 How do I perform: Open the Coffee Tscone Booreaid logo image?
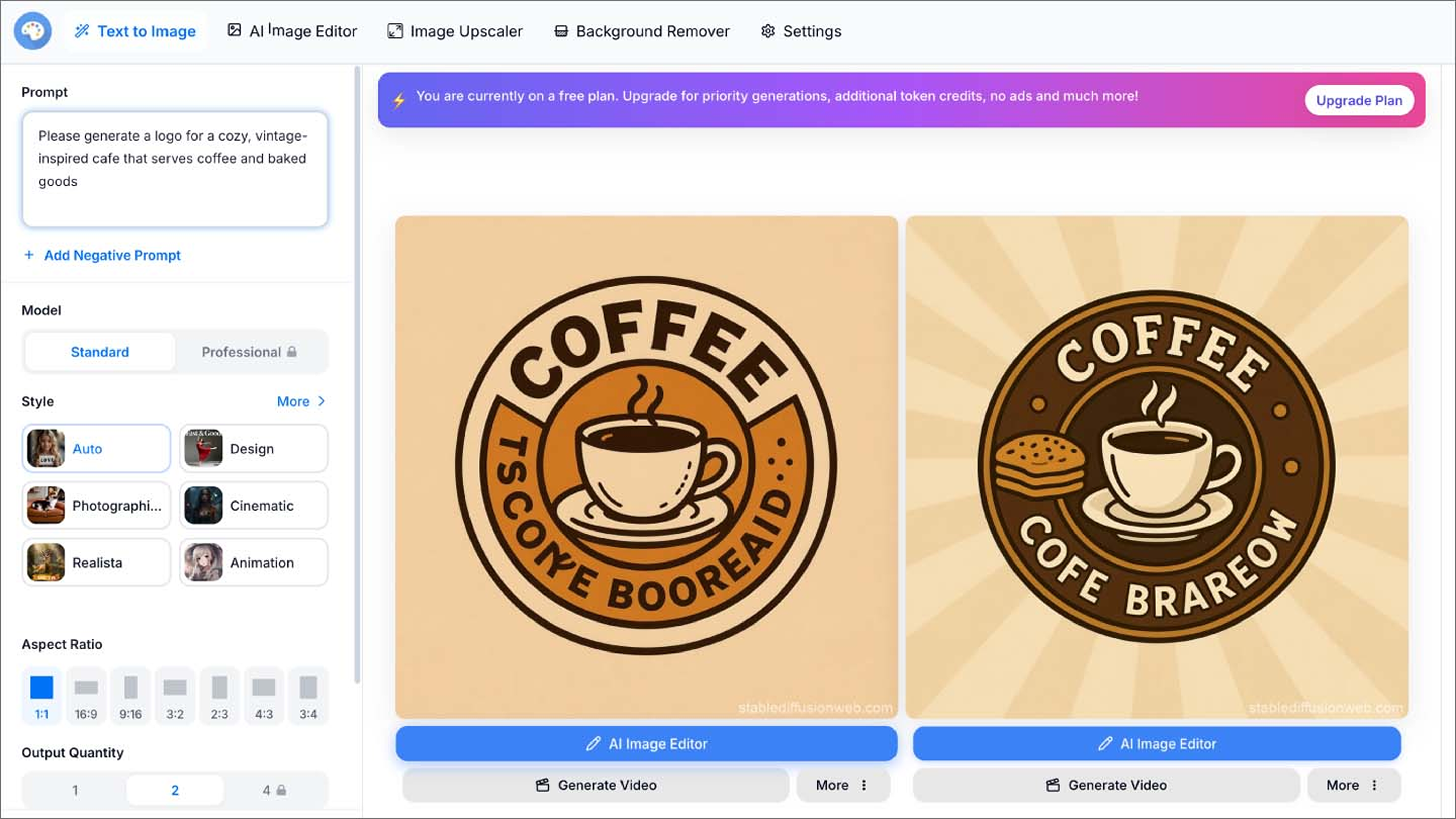coord(647,467)
